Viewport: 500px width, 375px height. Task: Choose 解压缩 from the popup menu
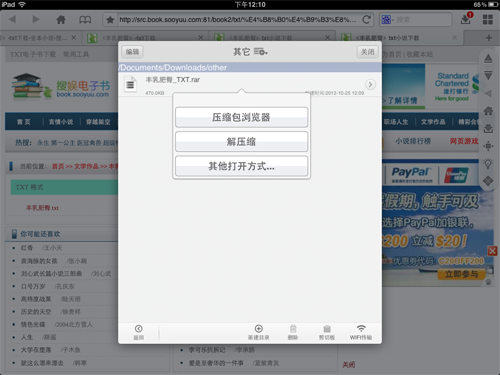pos(241,142)
